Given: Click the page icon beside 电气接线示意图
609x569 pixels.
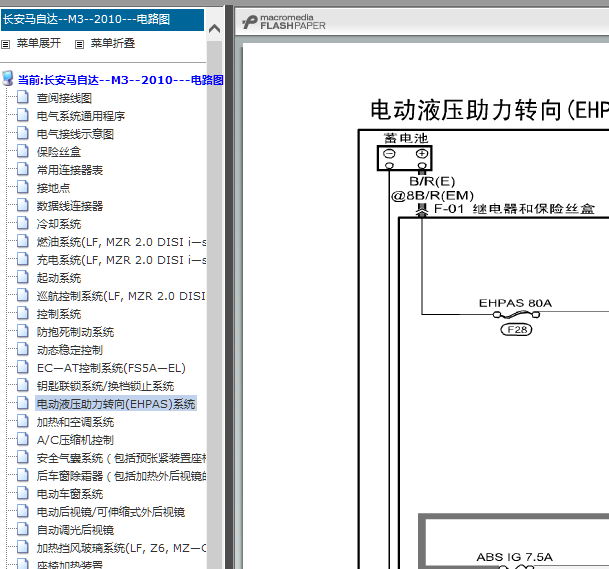Looking at the screenshot, I should point(23,133).
